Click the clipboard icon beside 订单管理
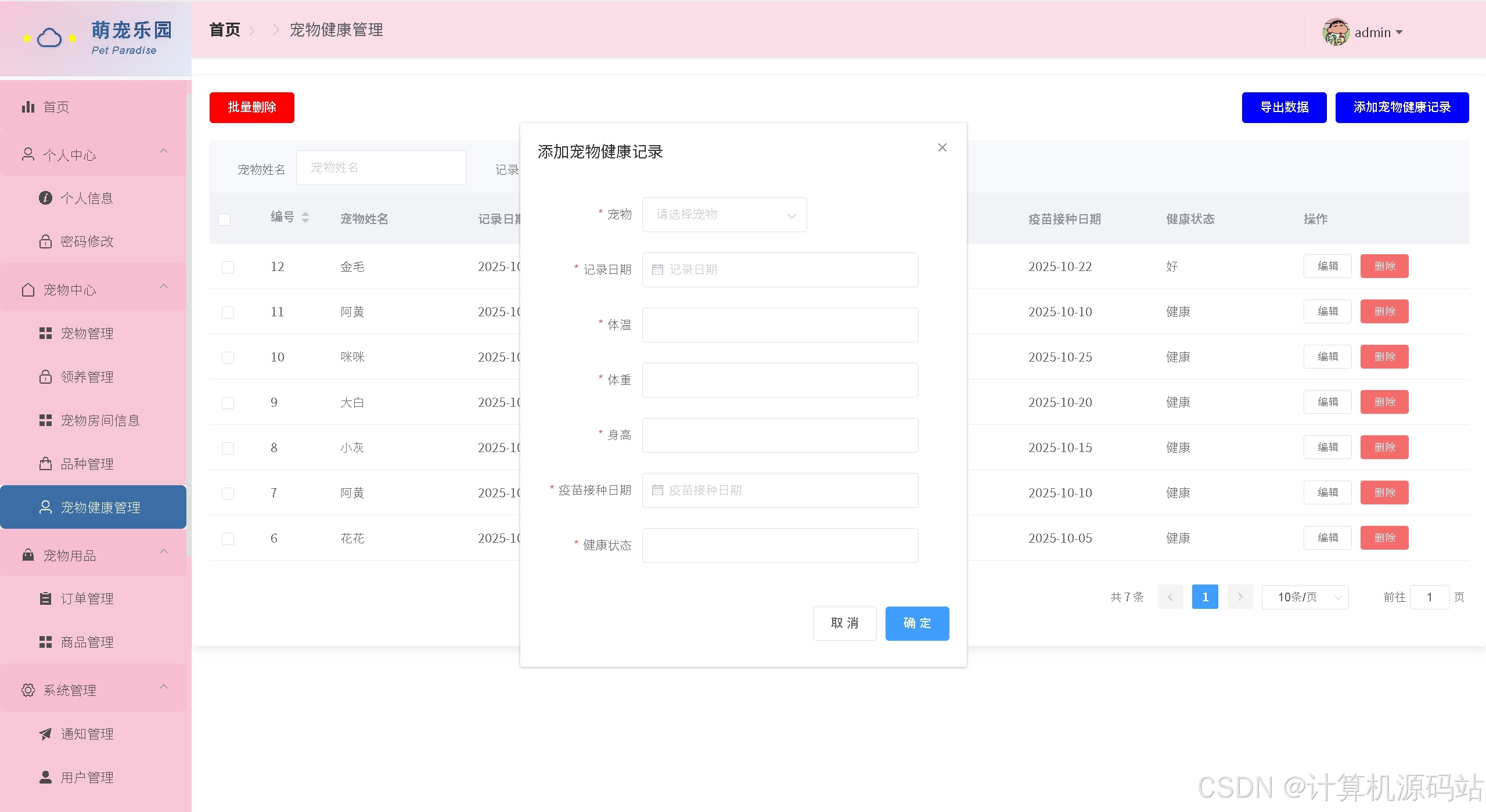This screenshot has width=1486, height=812. pyautogui.click(x=45, y=598)
